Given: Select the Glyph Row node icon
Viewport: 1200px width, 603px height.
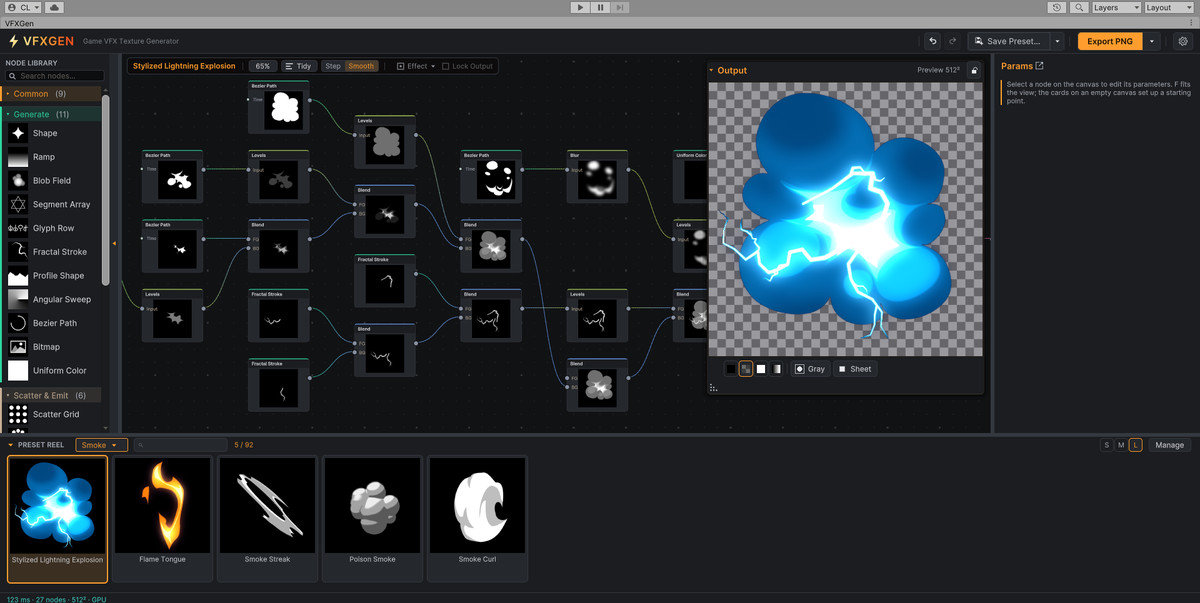Looking at the screenshot, I should coord(18,228).
